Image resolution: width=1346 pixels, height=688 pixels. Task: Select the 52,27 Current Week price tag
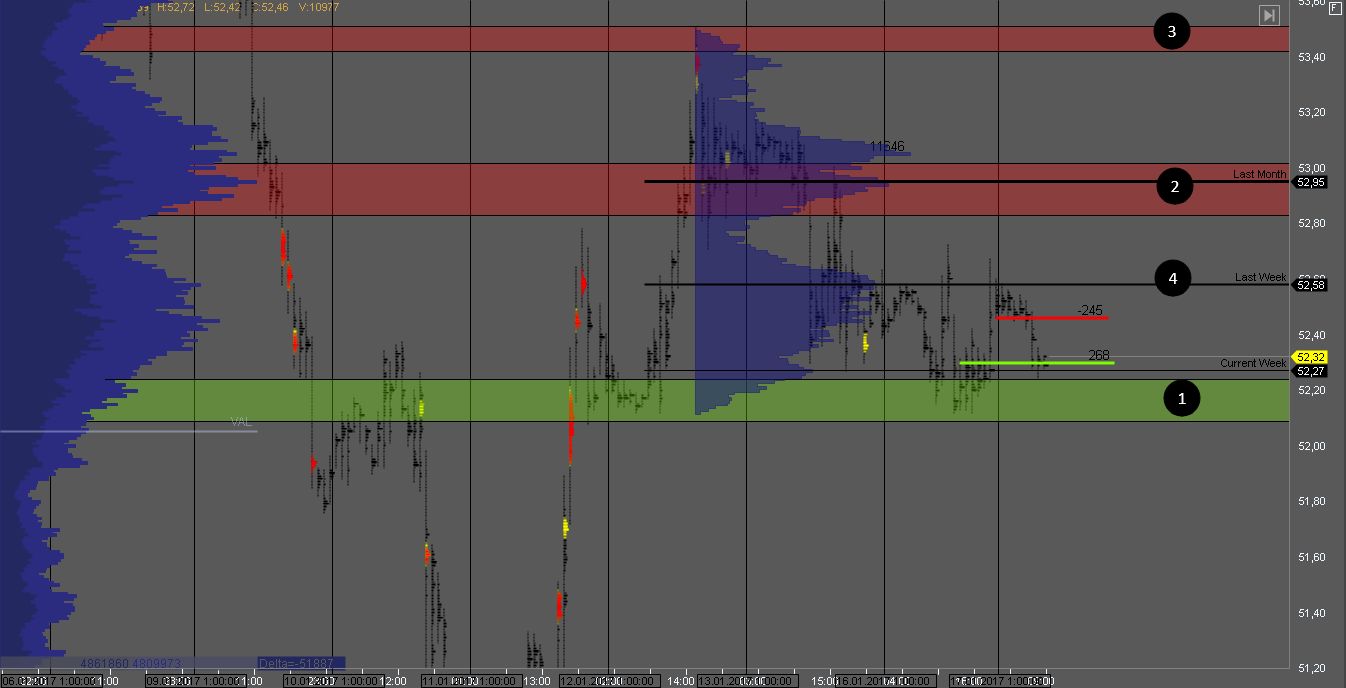click(x=1310, y=371)
